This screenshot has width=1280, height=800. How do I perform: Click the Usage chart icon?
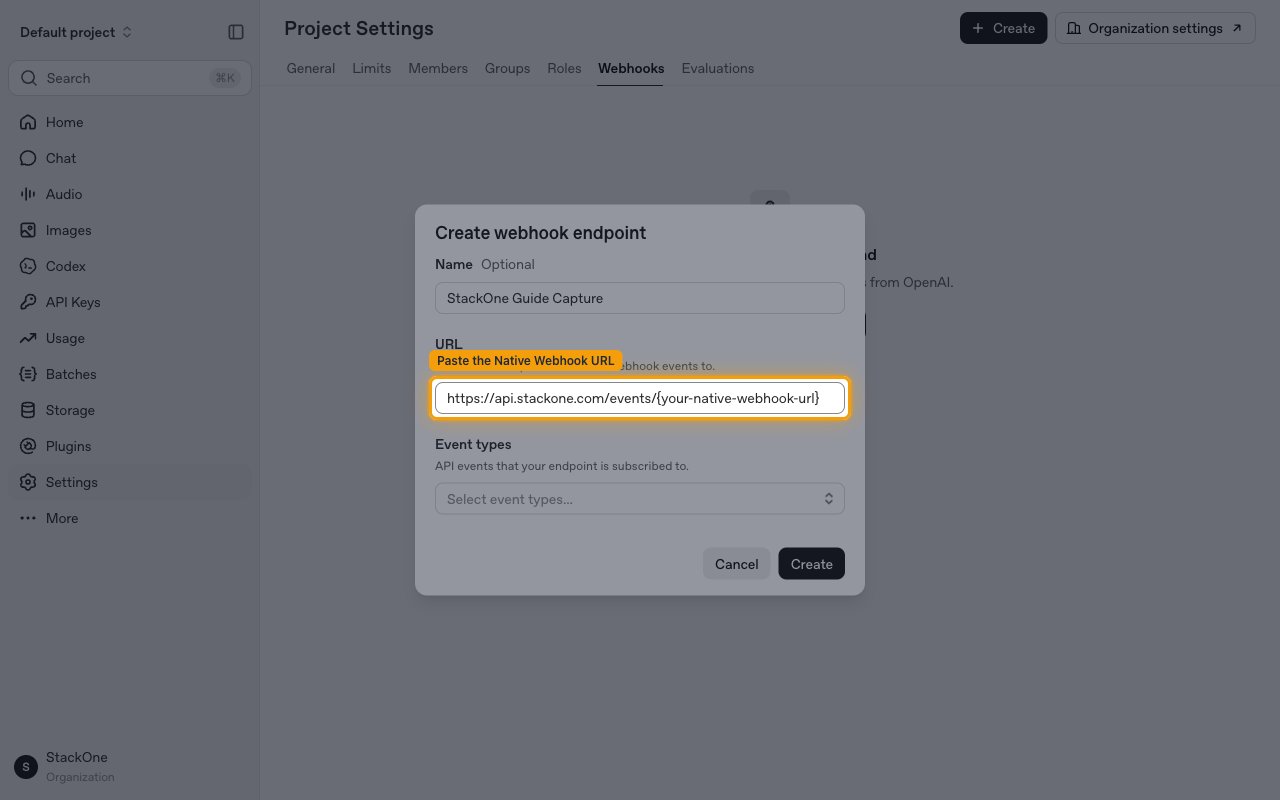[28, 338]
